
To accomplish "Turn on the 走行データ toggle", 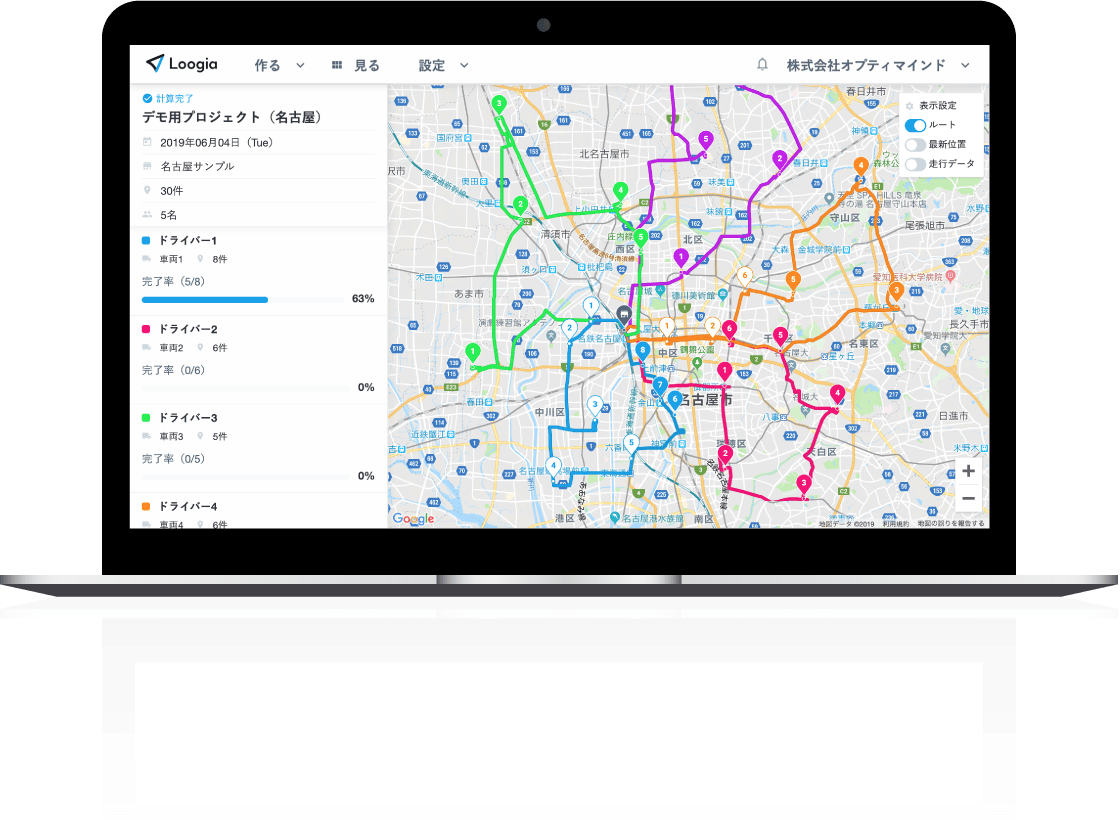I will (915, 163).
